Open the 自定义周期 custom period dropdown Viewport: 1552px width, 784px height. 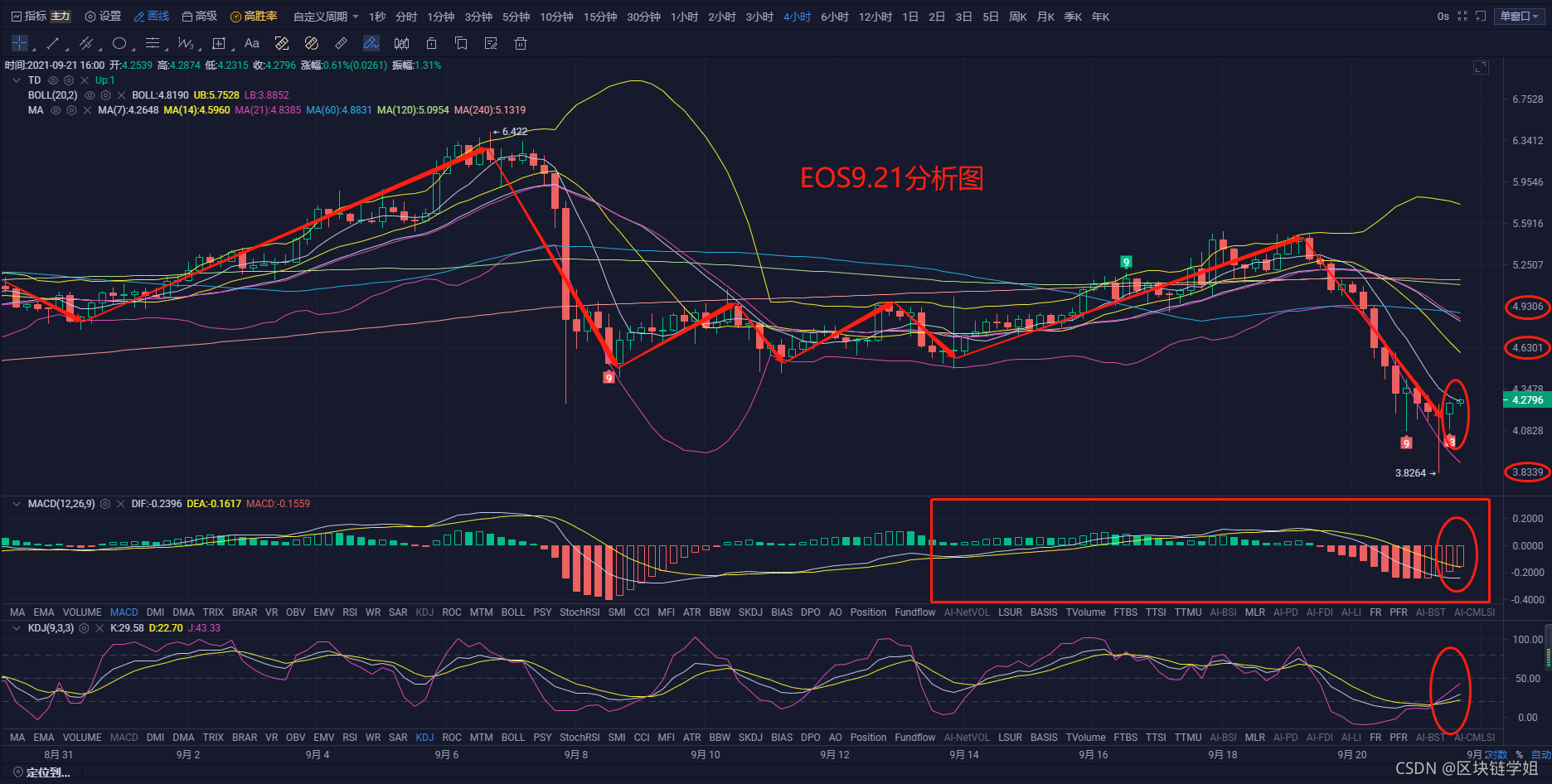click(326, 17)
